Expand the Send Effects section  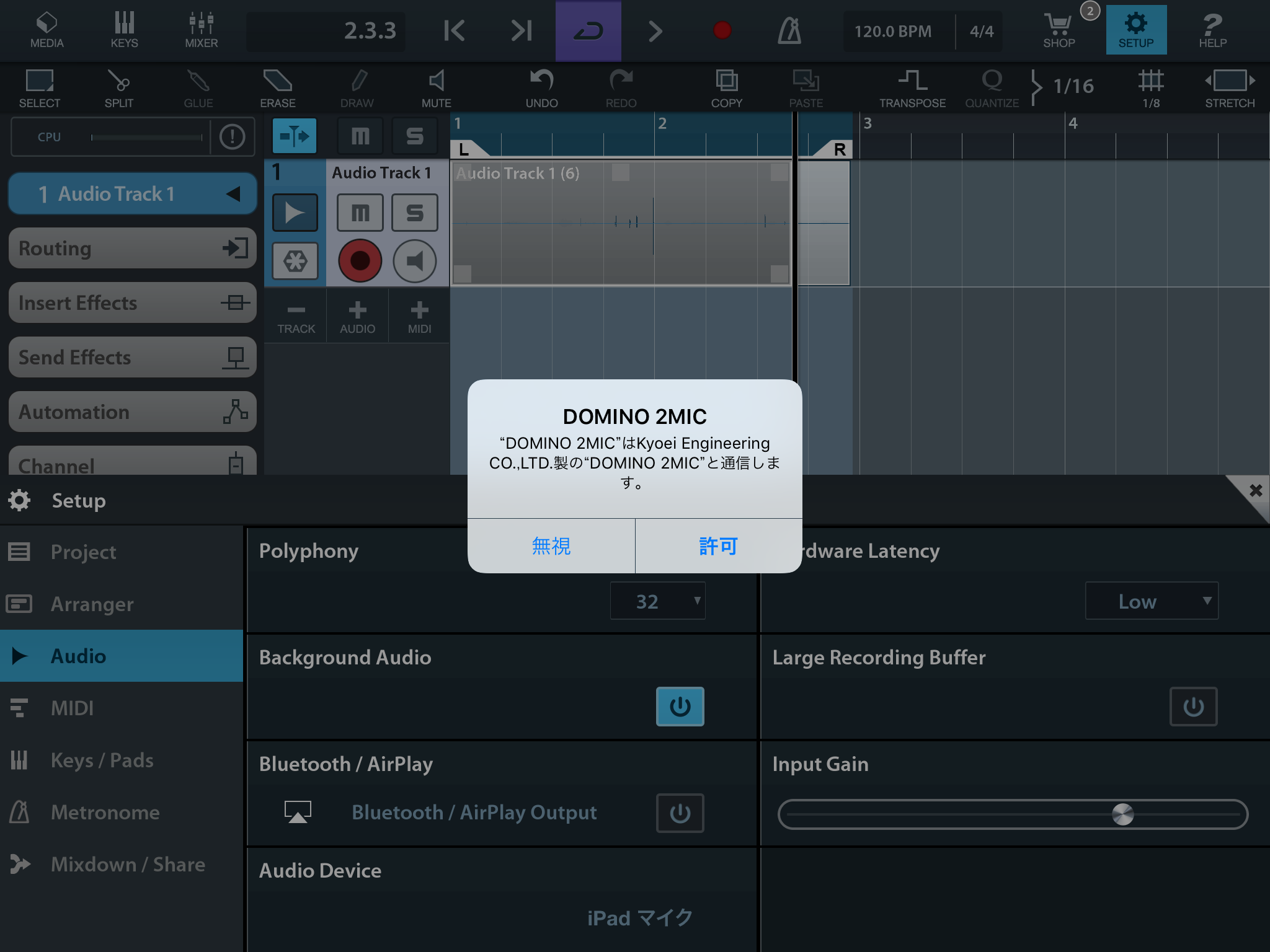click(132, 358)
